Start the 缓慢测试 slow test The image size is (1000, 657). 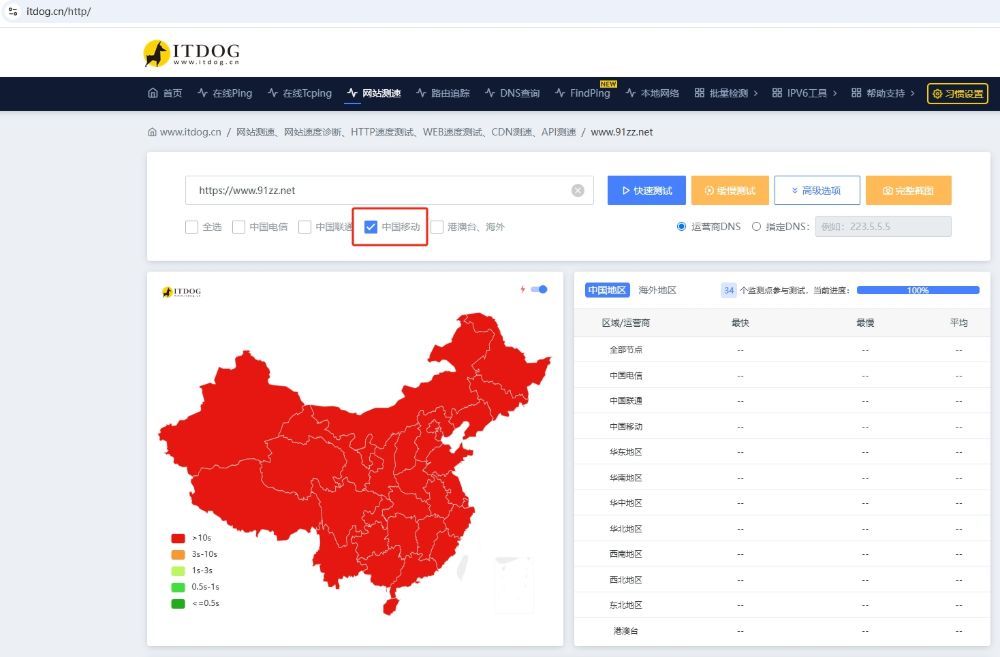[x=730, y=191]
